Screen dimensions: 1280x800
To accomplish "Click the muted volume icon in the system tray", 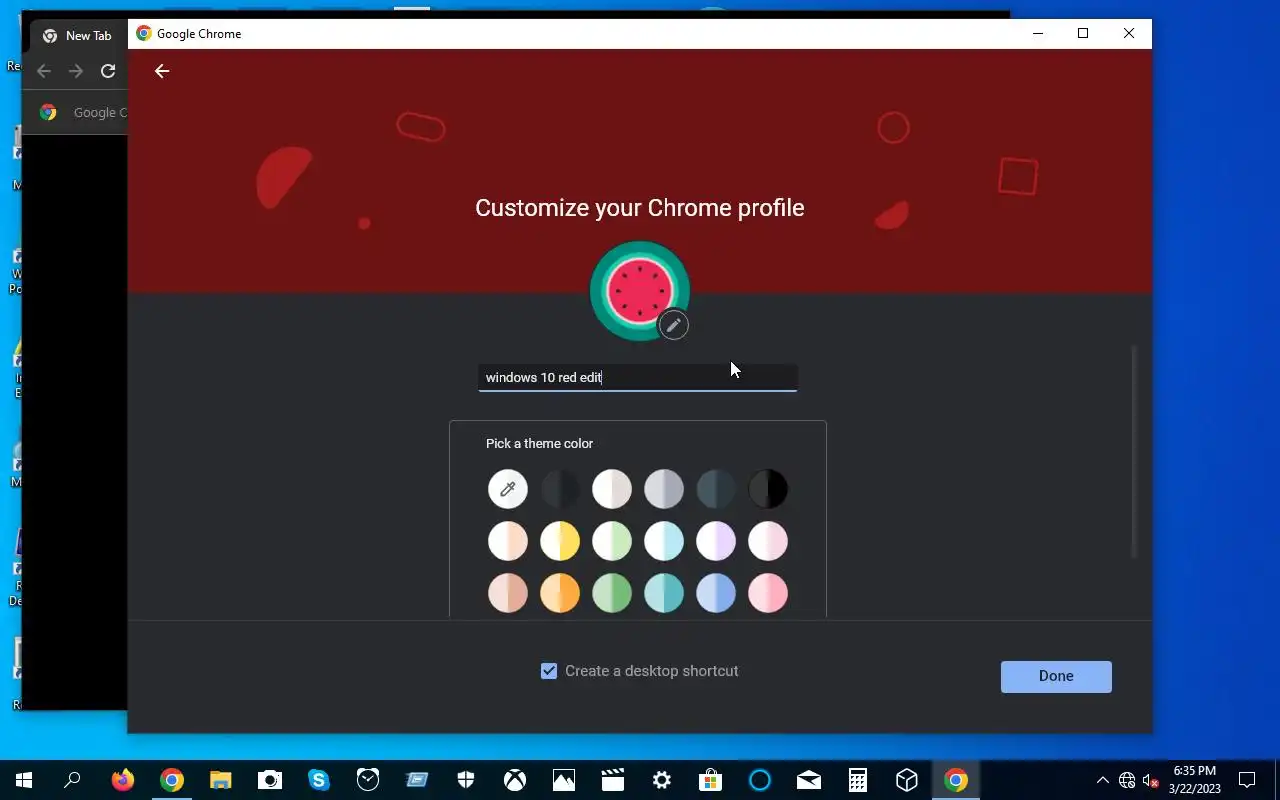I will click(x=1151, y=780).
